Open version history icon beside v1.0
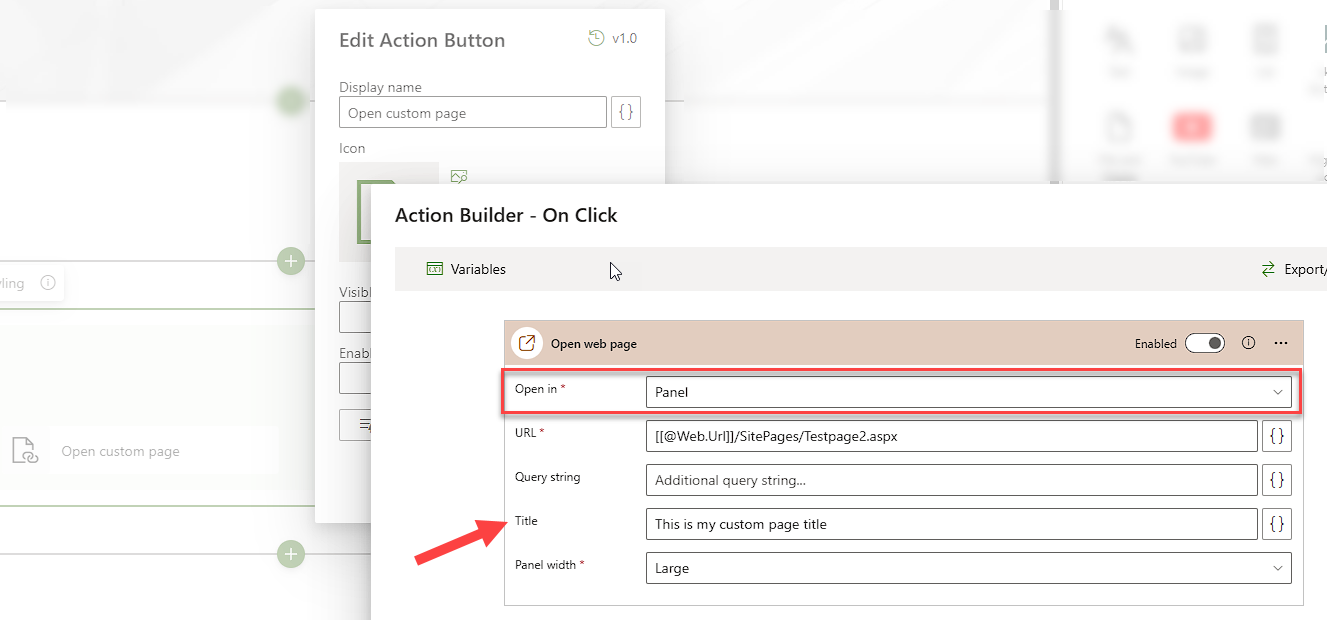 [x=596, y=39]
